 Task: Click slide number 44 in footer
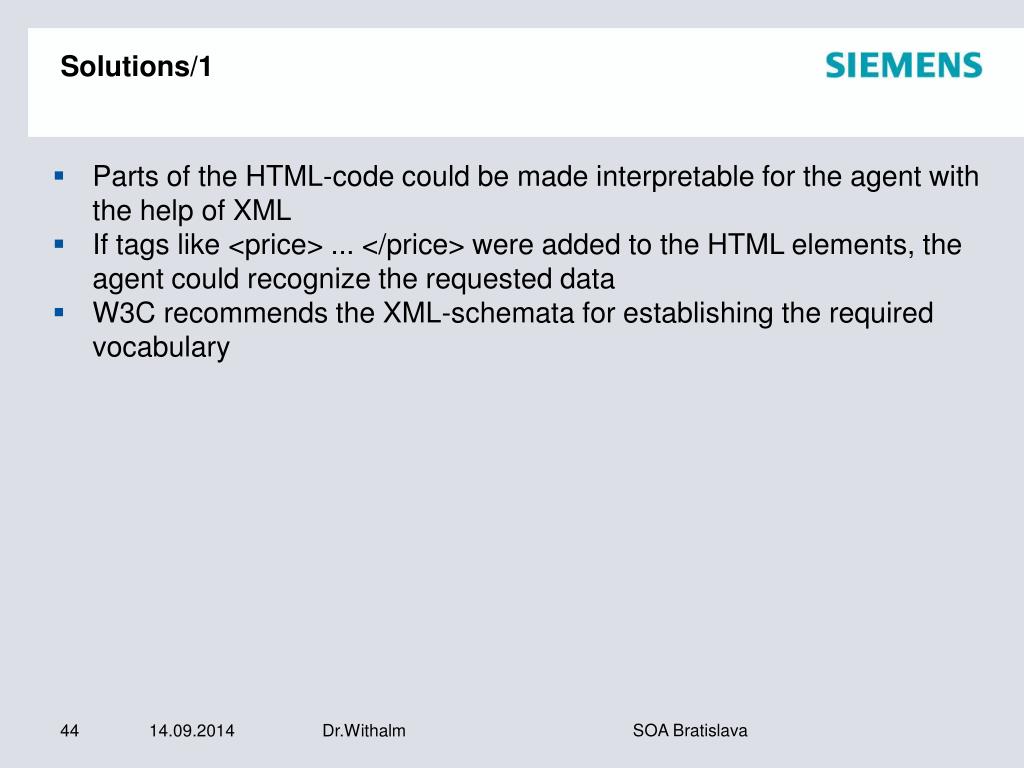69,730
